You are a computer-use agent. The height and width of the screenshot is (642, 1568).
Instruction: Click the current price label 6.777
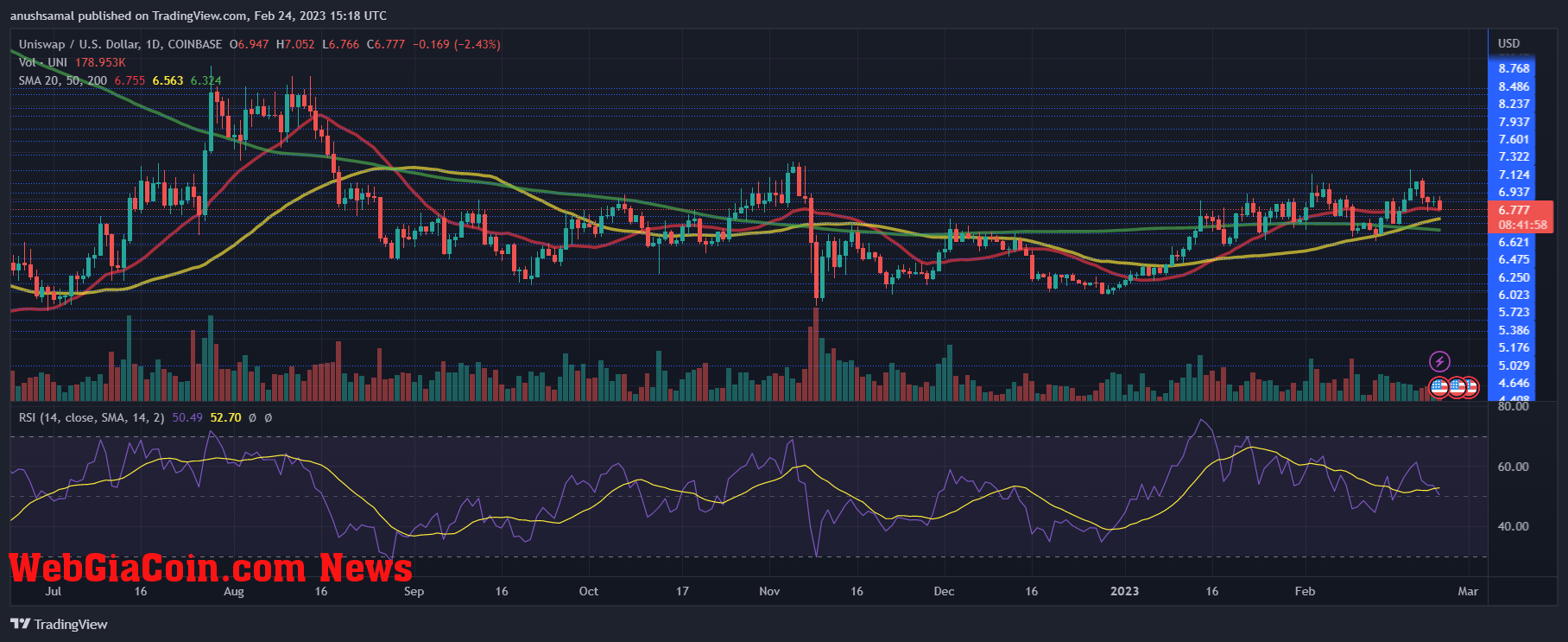tap(1514, 210)
